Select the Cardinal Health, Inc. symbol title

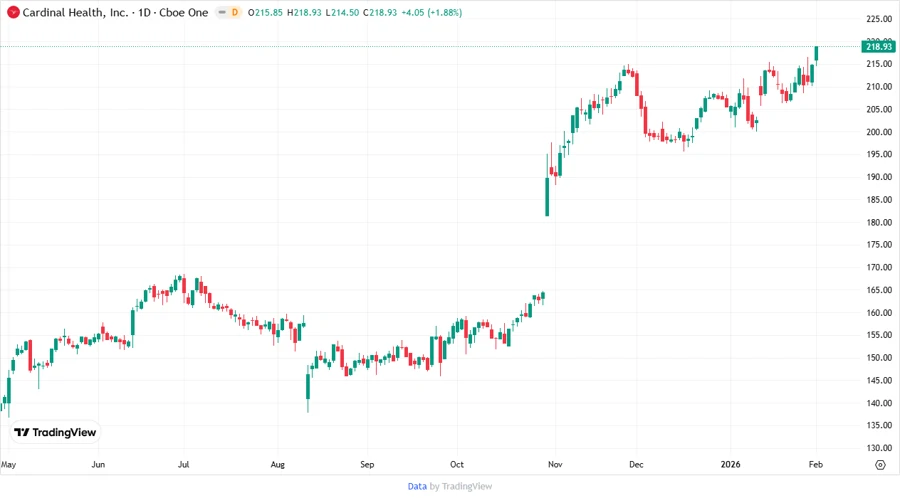pos(75,12)
